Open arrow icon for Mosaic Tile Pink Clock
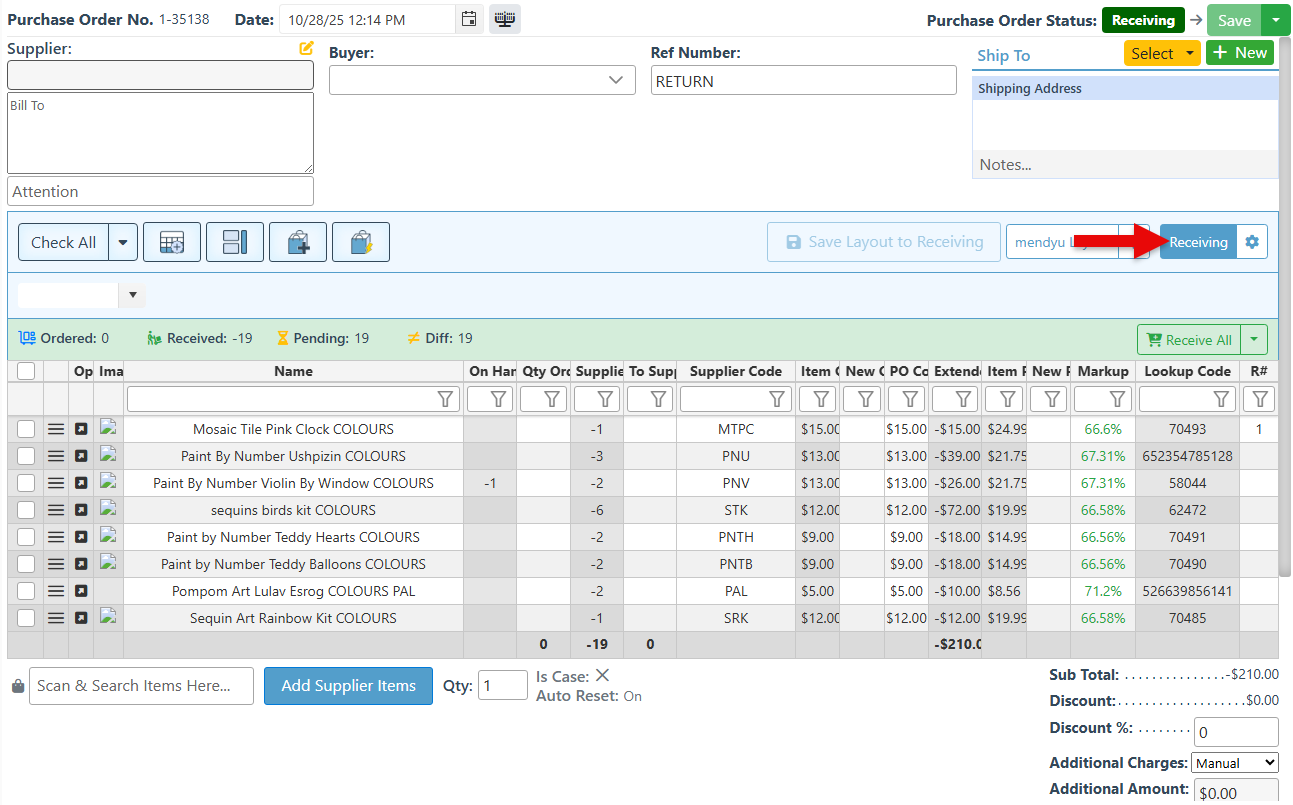Viewport: 1293px width, 805px height. [81, 429]
